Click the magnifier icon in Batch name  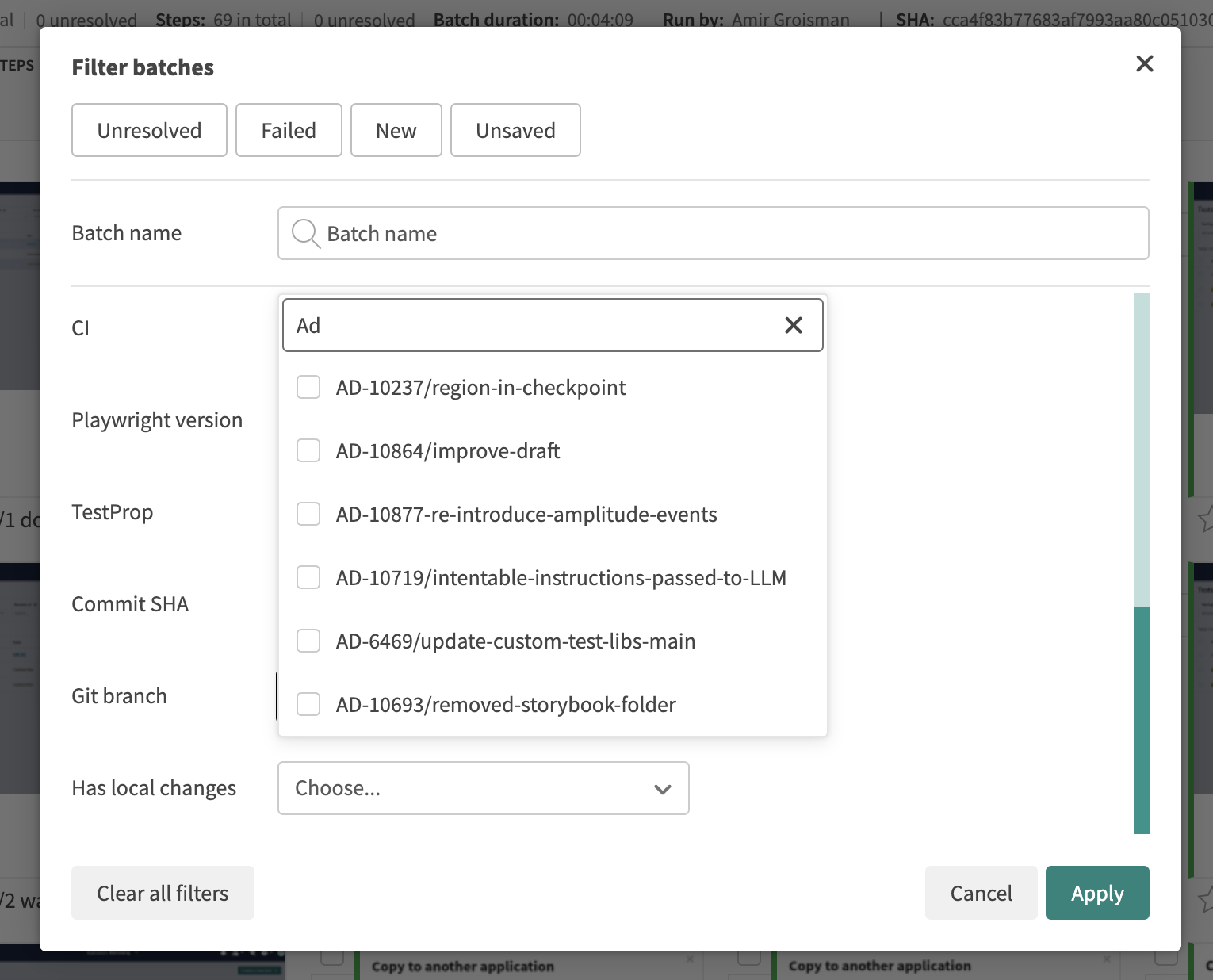305,233
